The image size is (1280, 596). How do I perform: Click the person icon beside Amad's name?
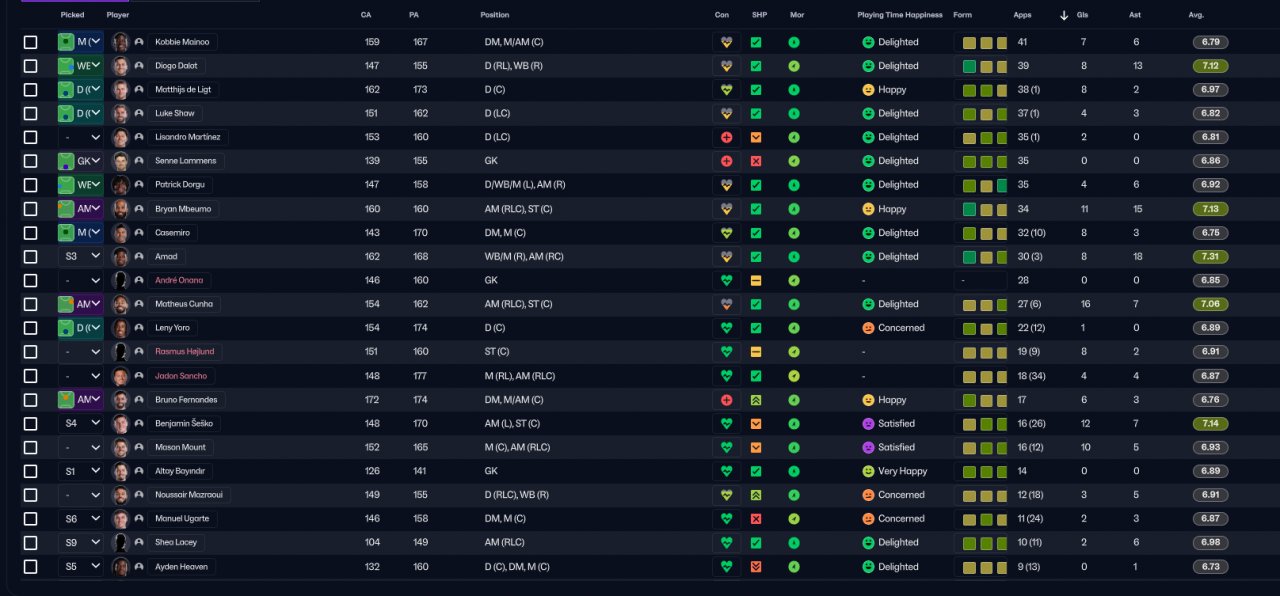[x=139, y=257]
